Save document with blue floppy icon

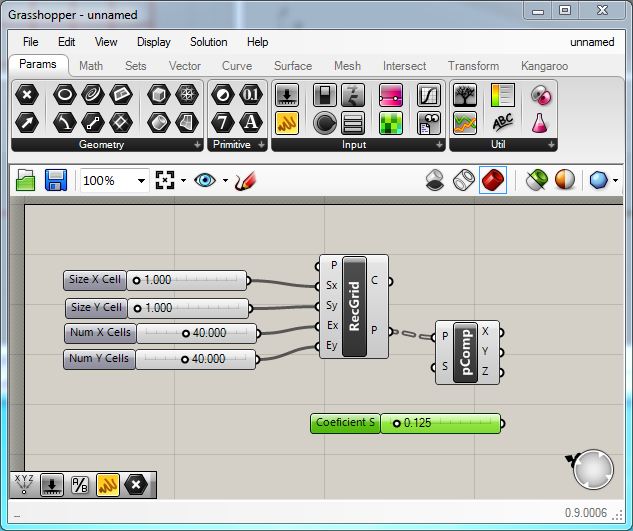point(56,180)
